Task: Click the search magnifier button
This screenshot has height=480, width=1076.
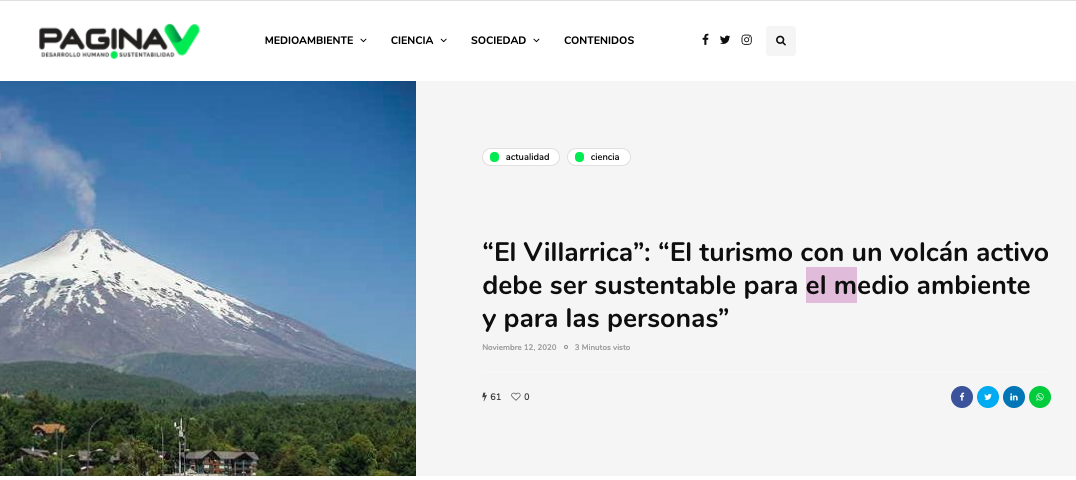Action: [781, 41]
